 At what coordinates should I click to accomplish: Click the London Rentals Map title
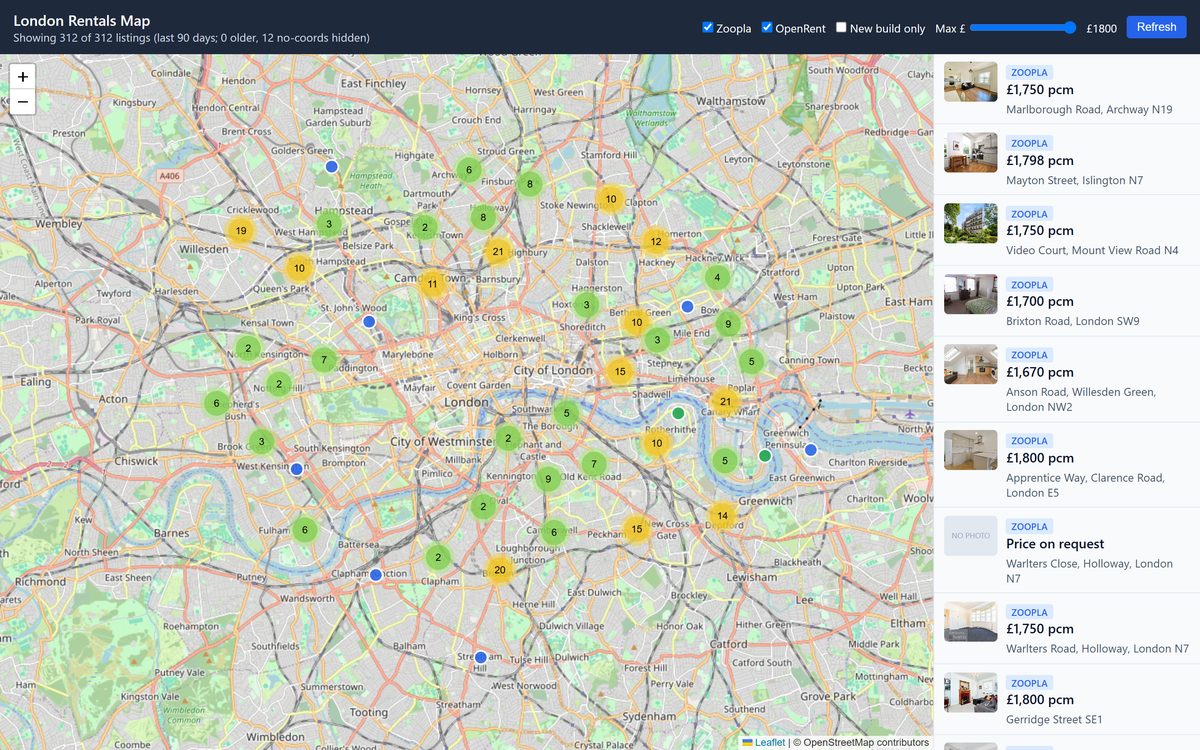pyautogui.click(x=82, y=20)
